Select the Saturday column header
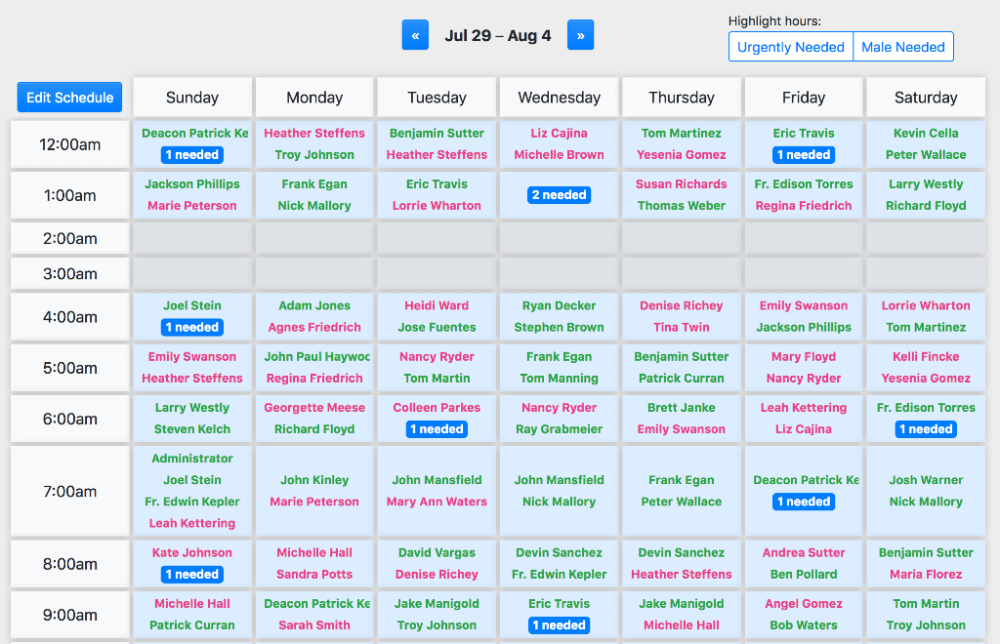 click(x=925, y=97)
